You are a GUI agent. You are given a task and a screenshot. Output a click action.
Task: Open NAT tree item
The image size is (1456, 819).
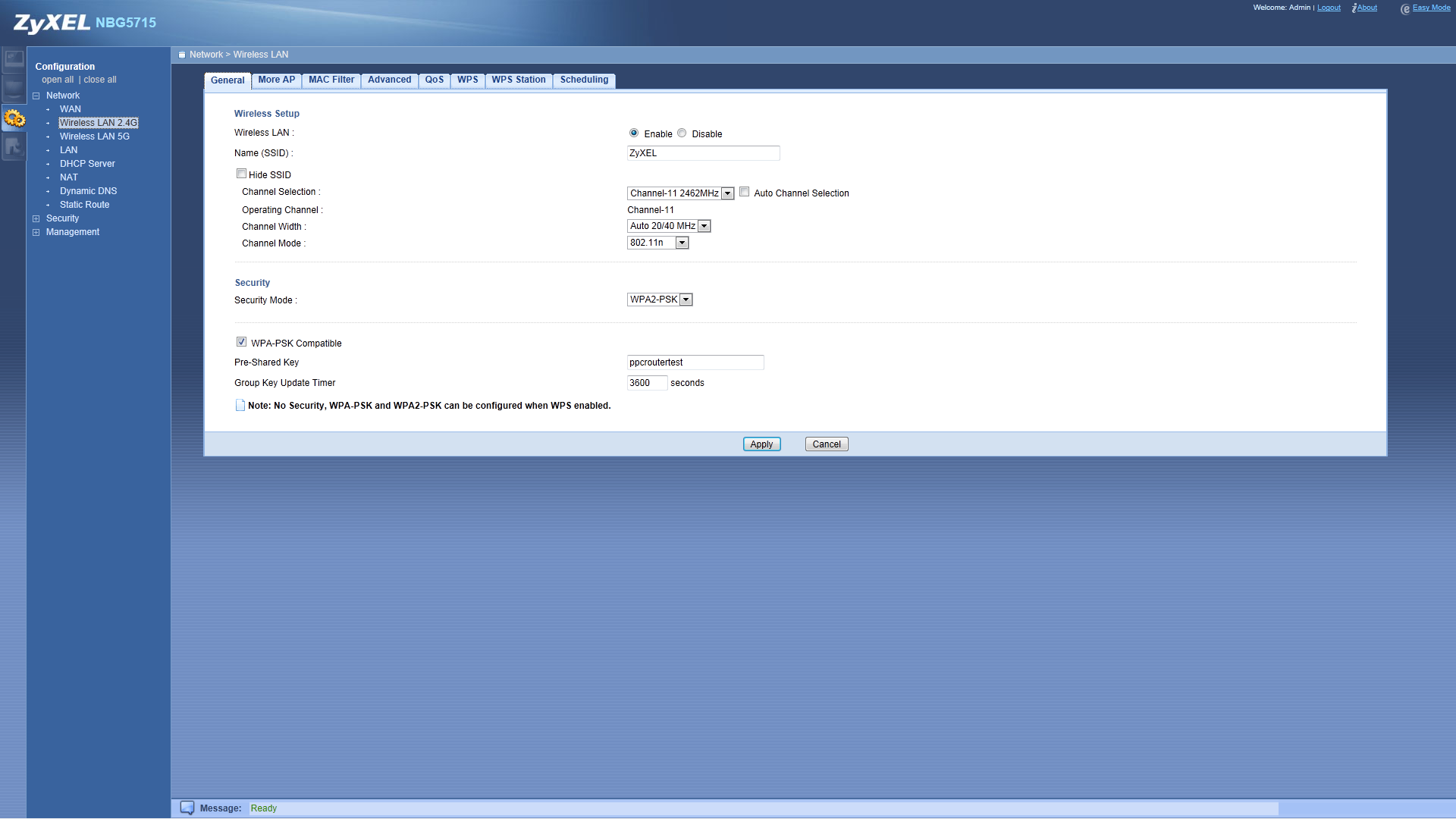69,177
